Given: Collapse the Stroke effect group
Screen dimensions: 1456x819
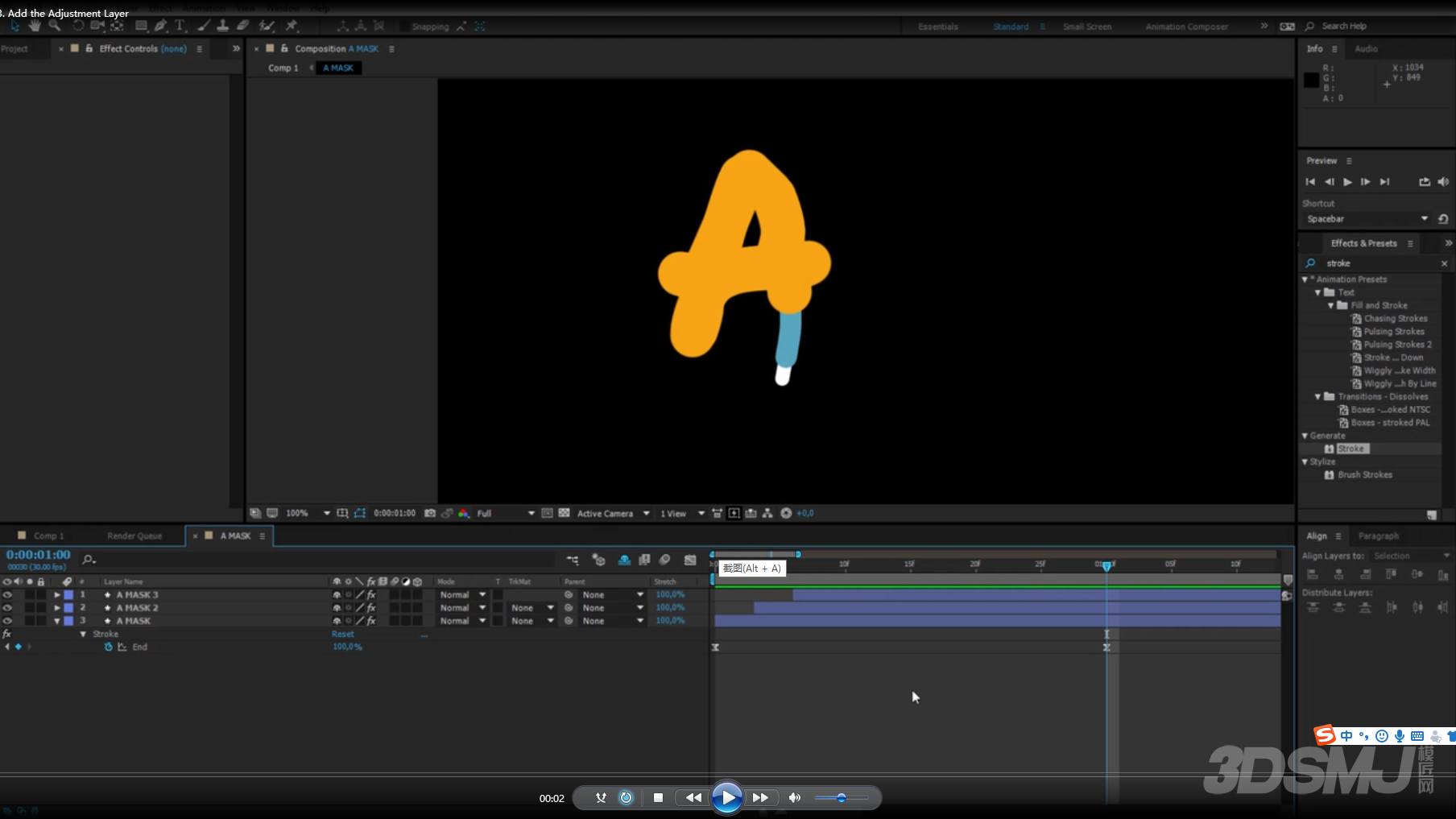Looking at the screenshot, I should (x=83, y=634).
